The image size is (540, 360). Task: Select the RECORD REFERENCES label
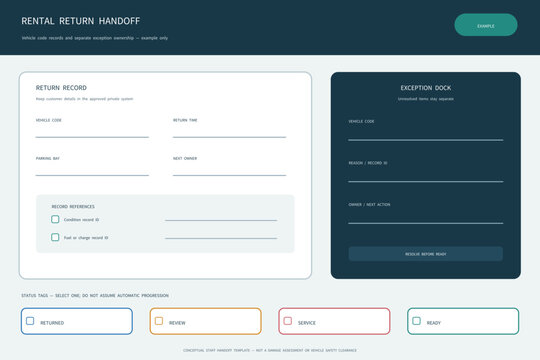click(x=73, y=206)
